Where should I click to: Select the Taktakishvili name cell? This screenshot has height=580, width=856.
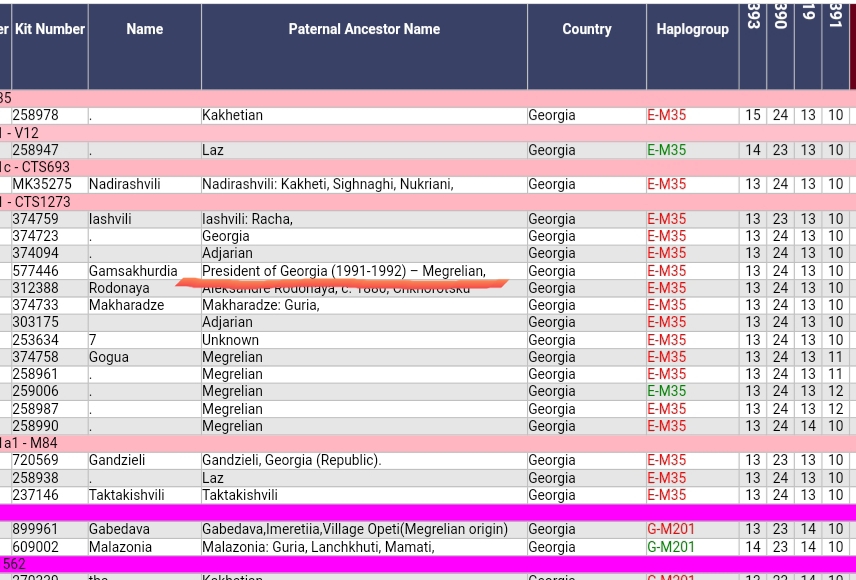tap(126, 495)
